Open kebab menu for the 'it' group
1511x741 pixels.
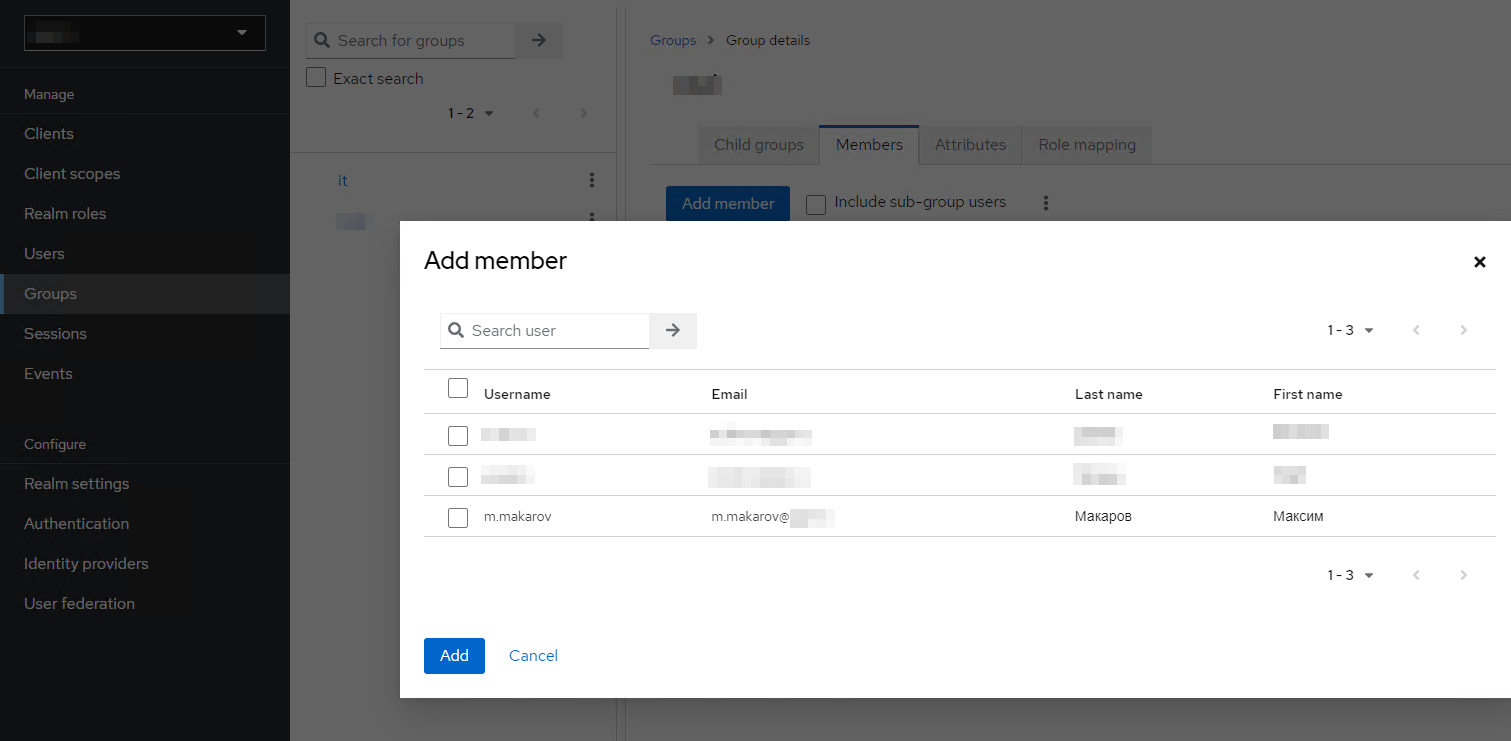(x=592, y=180)
